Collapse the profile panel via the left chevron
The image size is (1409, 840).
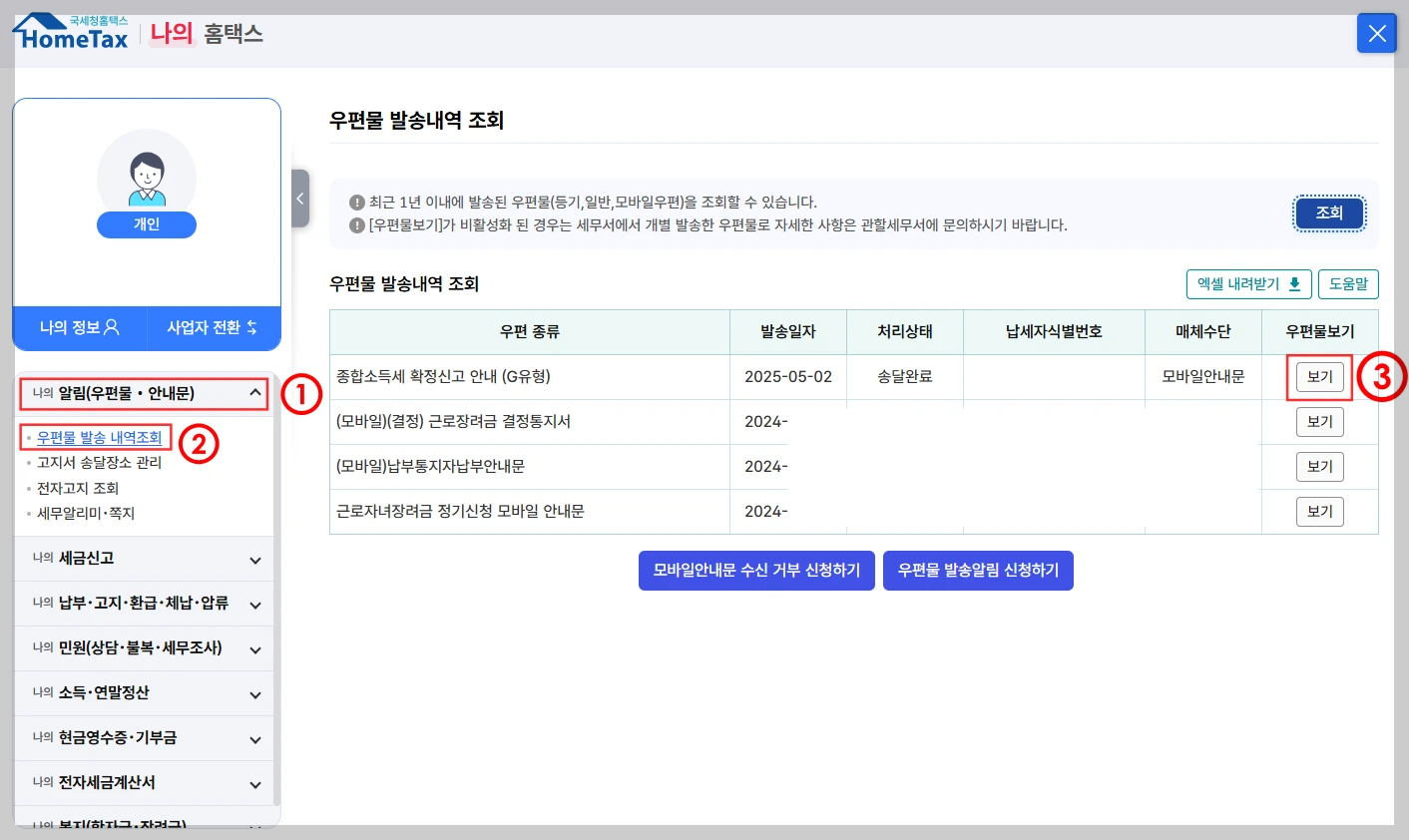[300, 199]
